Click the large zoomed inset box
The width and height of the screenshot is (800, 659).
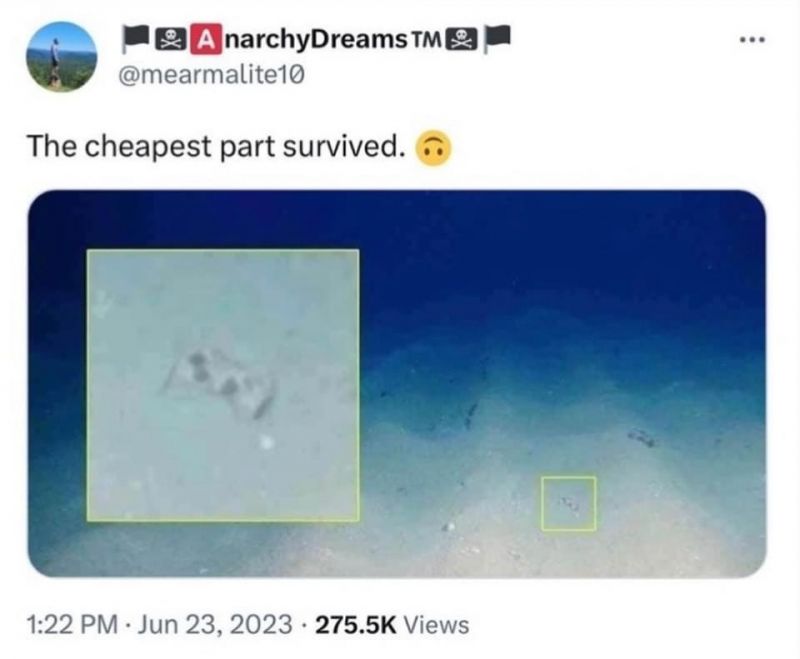coord(223,385)
